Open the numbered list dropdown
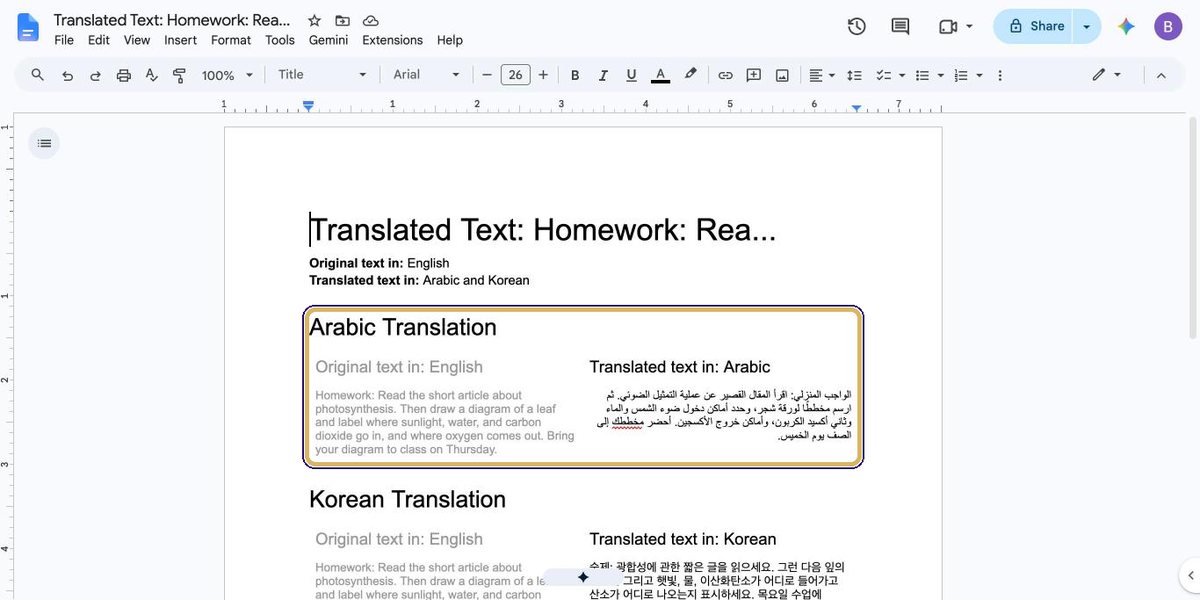Image resolution: width=1200 pixels, height=600 pixels. [x=967, y=75]
